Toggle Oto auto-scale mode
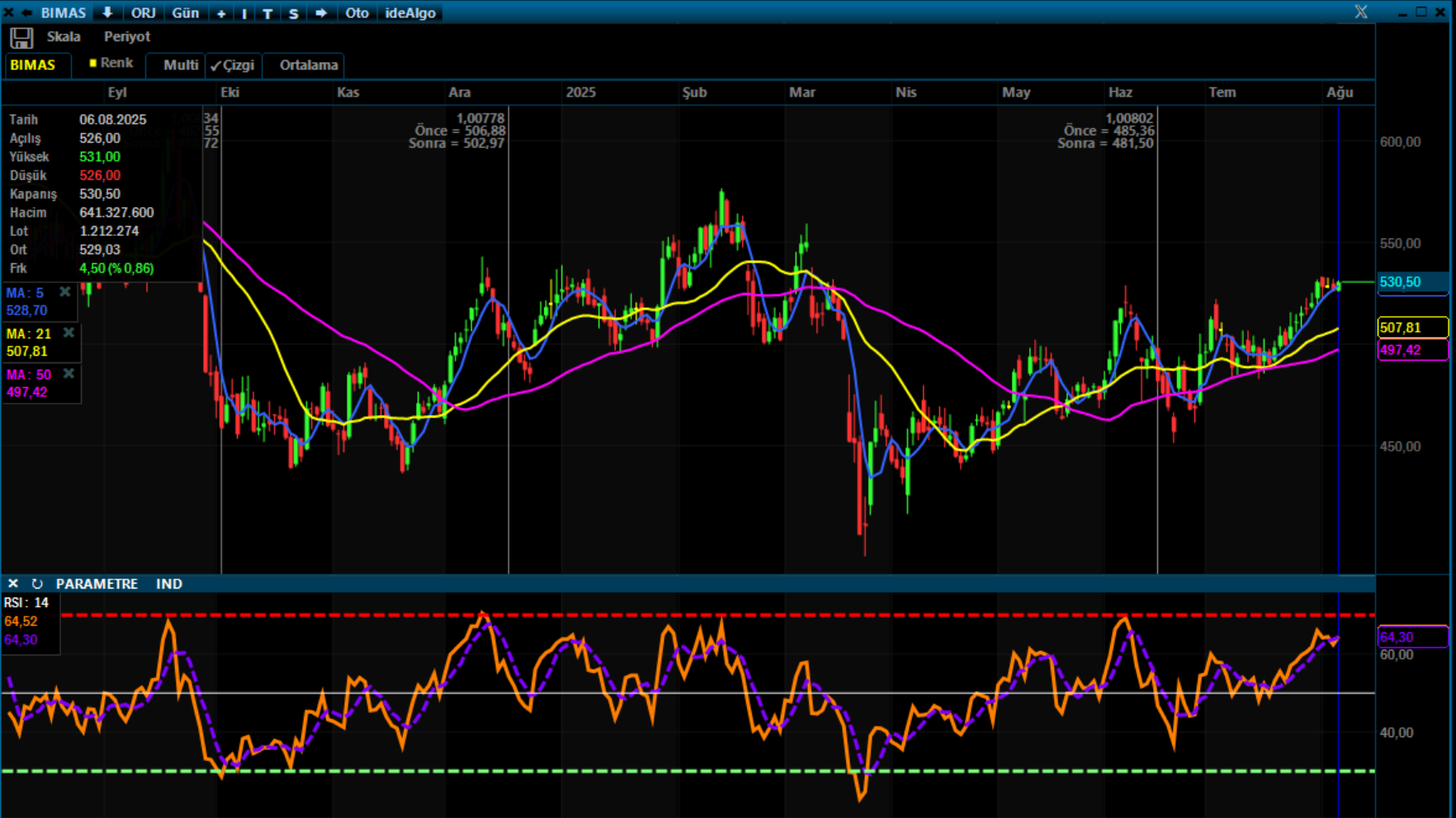Viewport: 1456px width, 818px height. coord(357,13)
